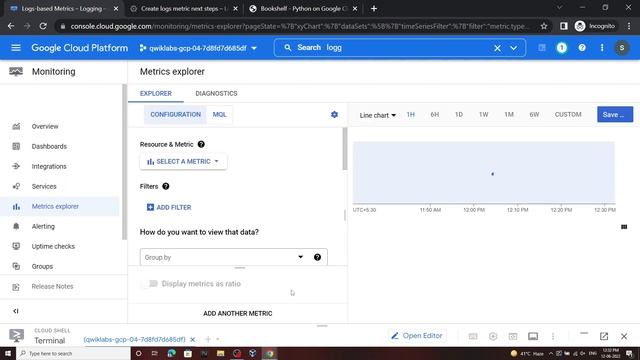Activate Cloud Shell from header
Image resolution: width=640 pixels, height=360 pixels.
coord(542,48)
